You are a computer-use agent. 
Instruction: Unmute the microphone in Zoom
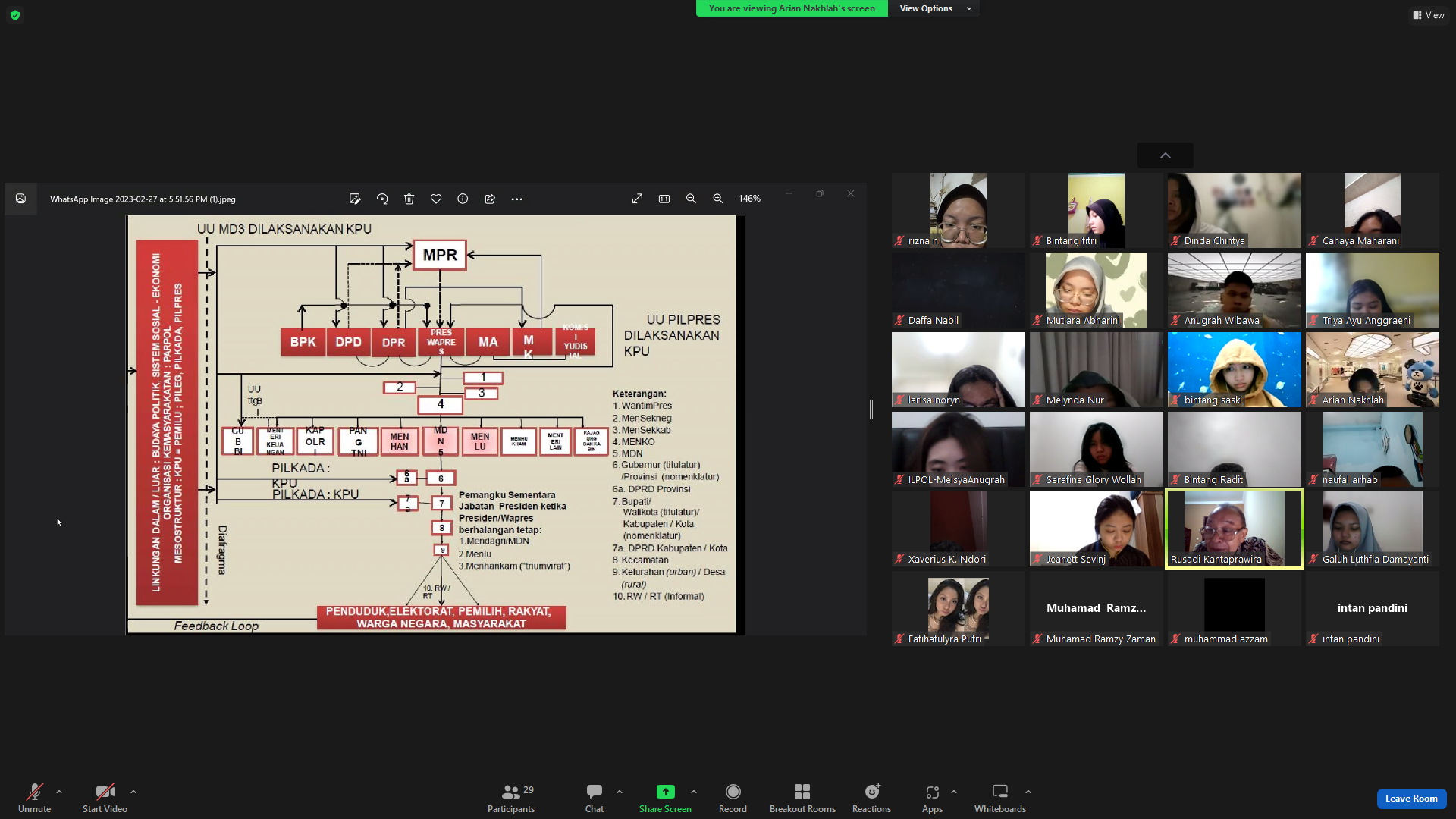(34, 798)
